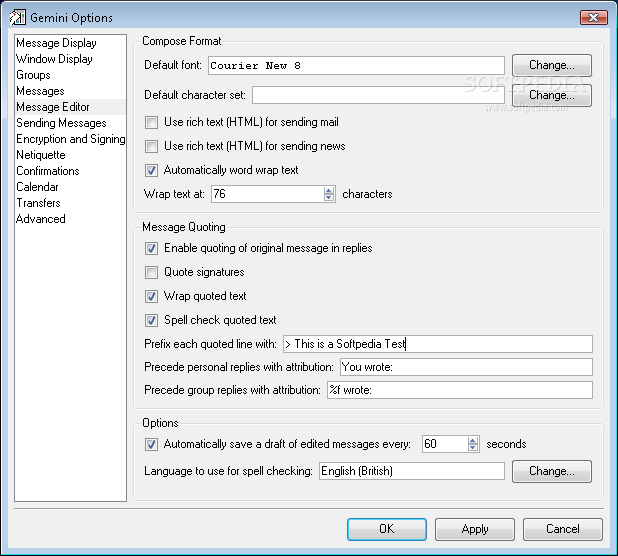The image size is (618, 556).
Task: Decrease wrap text characters with down arrow
Action: 329,197
